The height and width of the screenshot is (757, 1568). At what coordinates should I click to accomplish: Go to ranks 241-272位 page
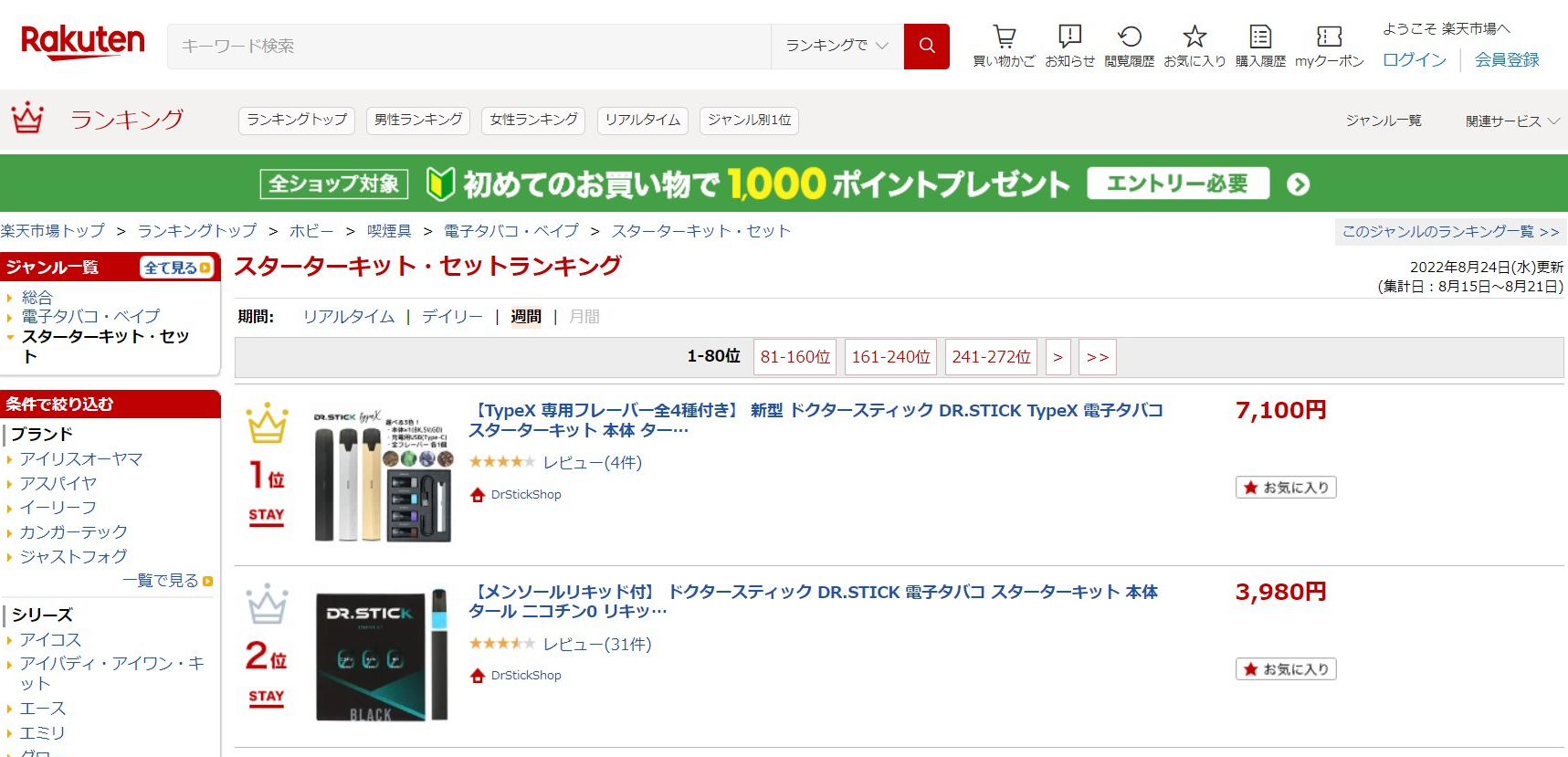[x=991, y=357]
